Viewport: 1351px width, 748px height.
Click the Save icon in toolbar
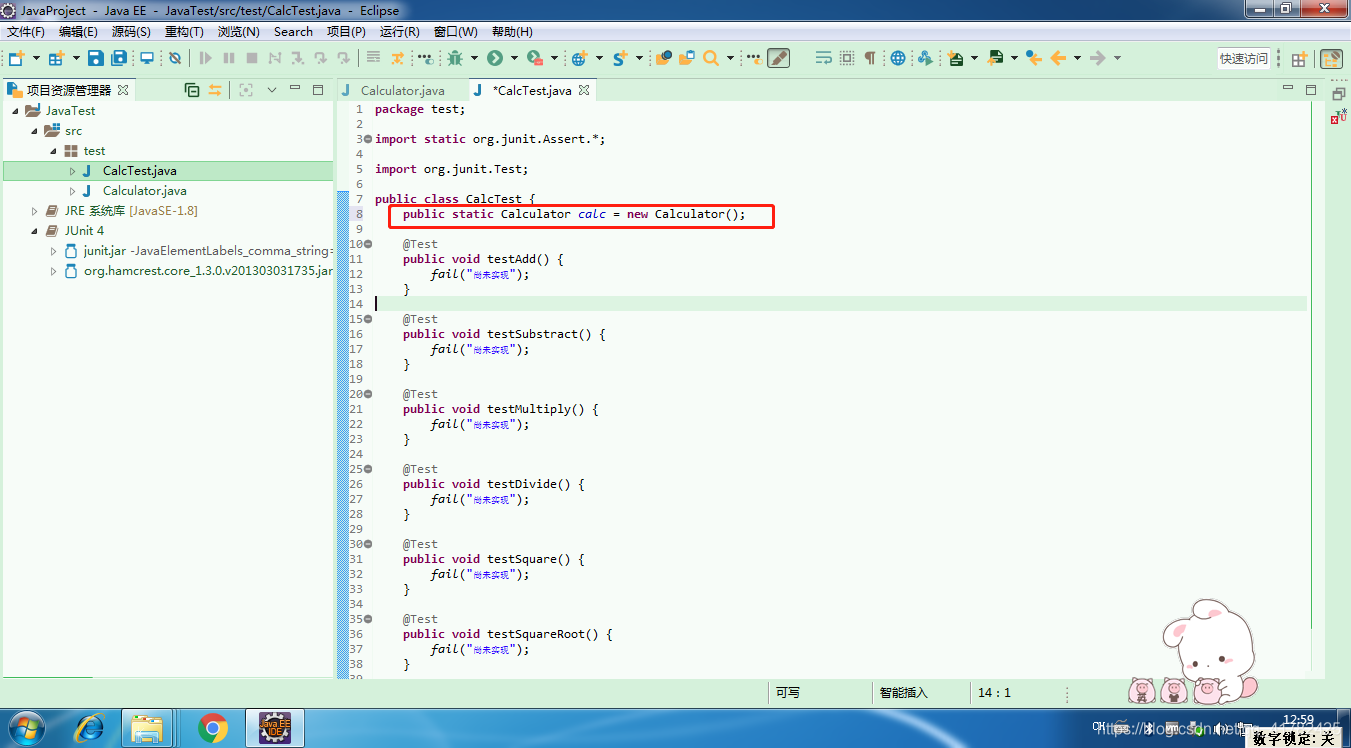[95, 58]
